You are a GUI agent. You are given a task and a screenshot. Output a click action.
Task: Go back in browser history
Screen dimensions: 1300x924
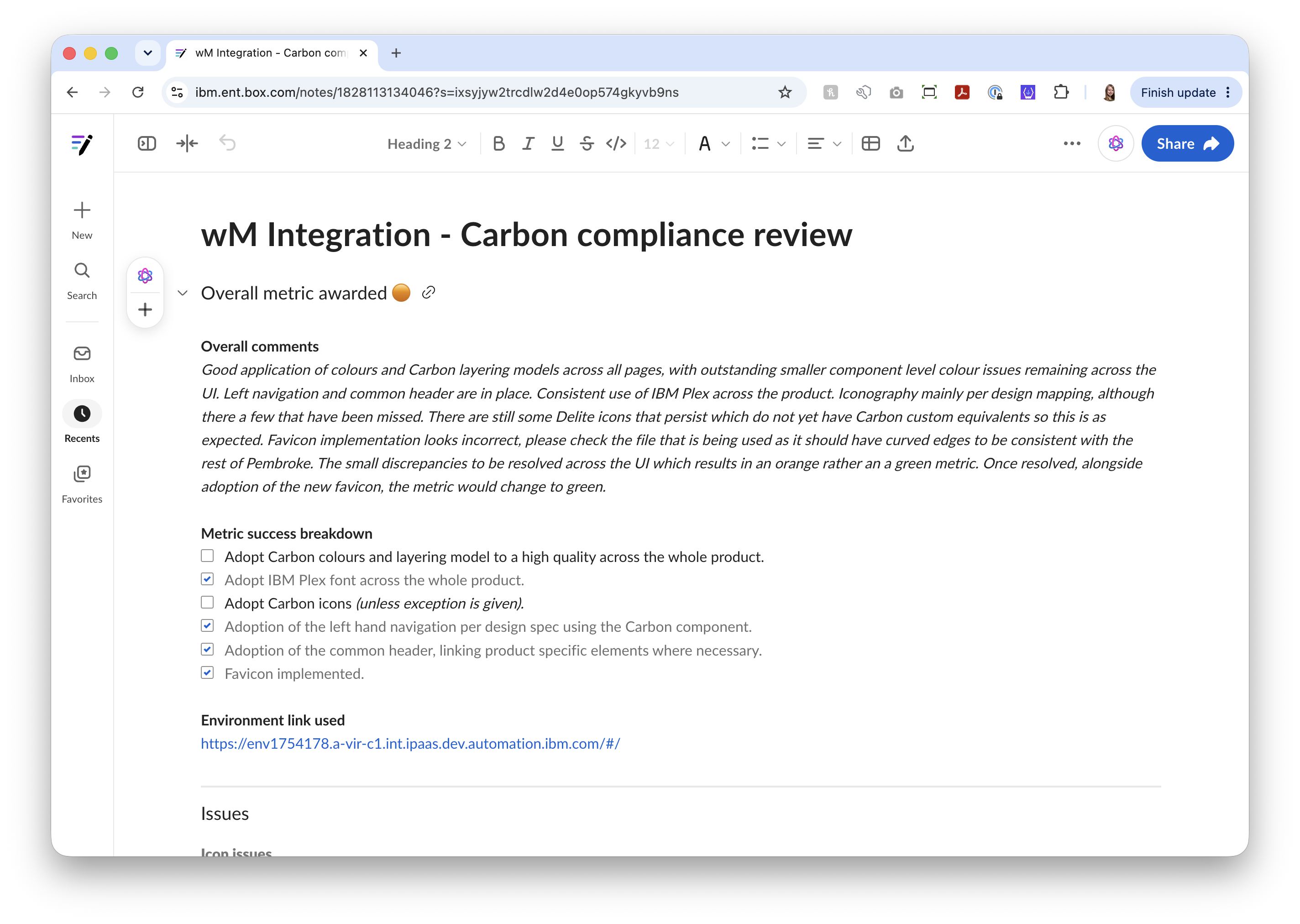click(x=72, y=92)
